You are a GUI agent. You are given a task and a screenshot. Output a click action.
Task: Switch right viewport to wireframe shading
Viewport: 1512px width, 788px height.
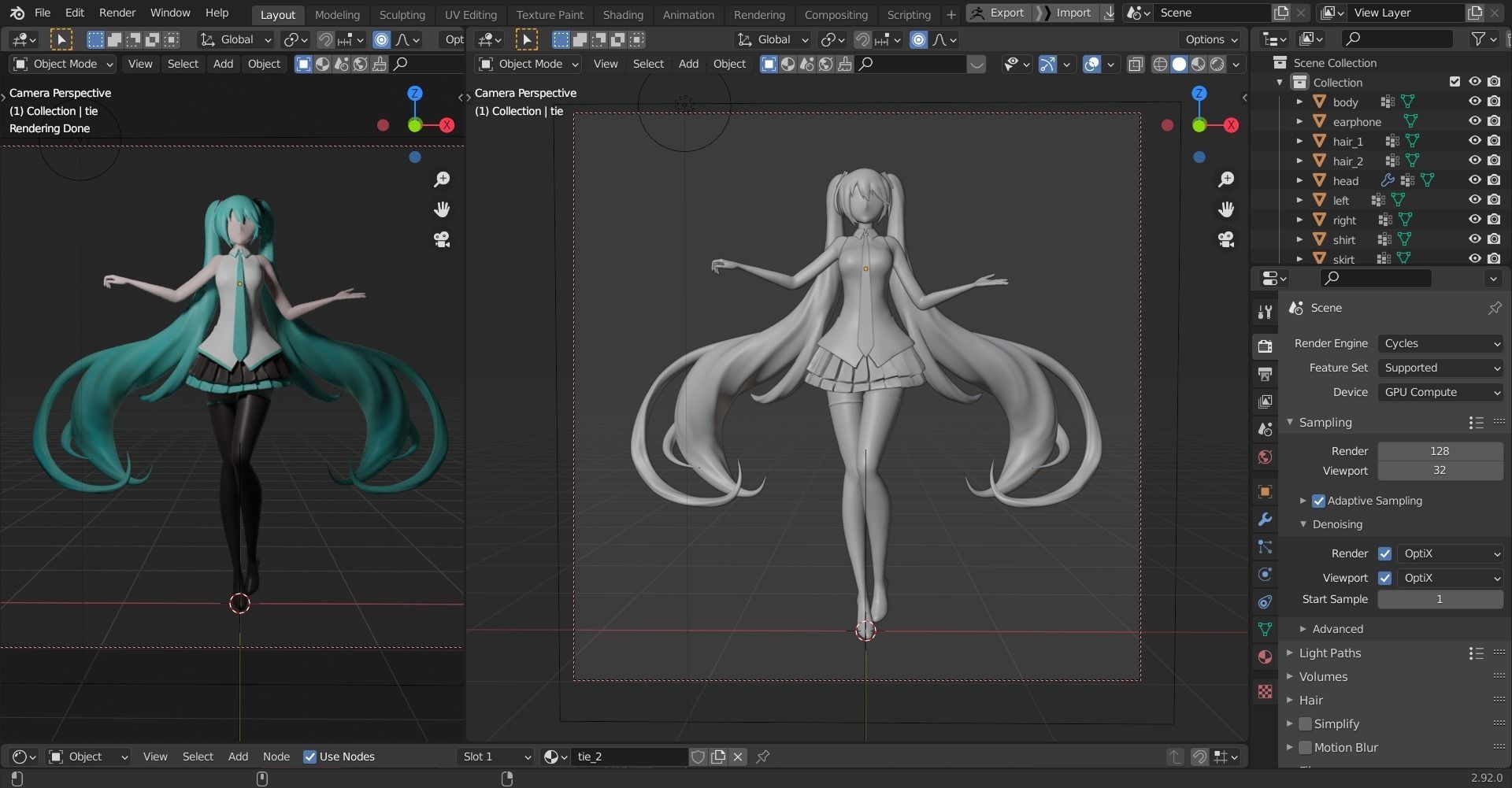pos(1160,65)
